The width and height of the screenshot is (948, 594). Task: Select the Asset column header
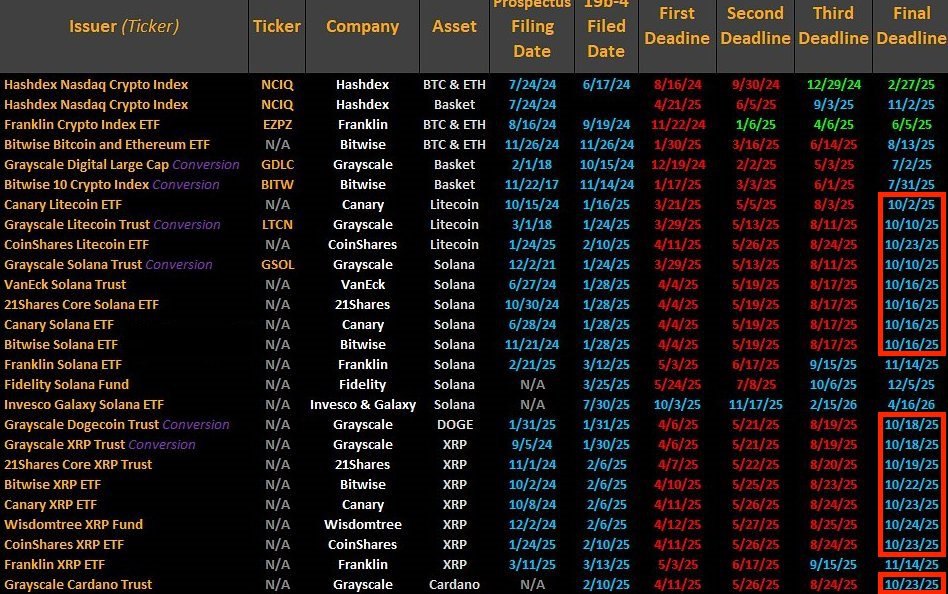pyautogui.click(x=455, y=27)
